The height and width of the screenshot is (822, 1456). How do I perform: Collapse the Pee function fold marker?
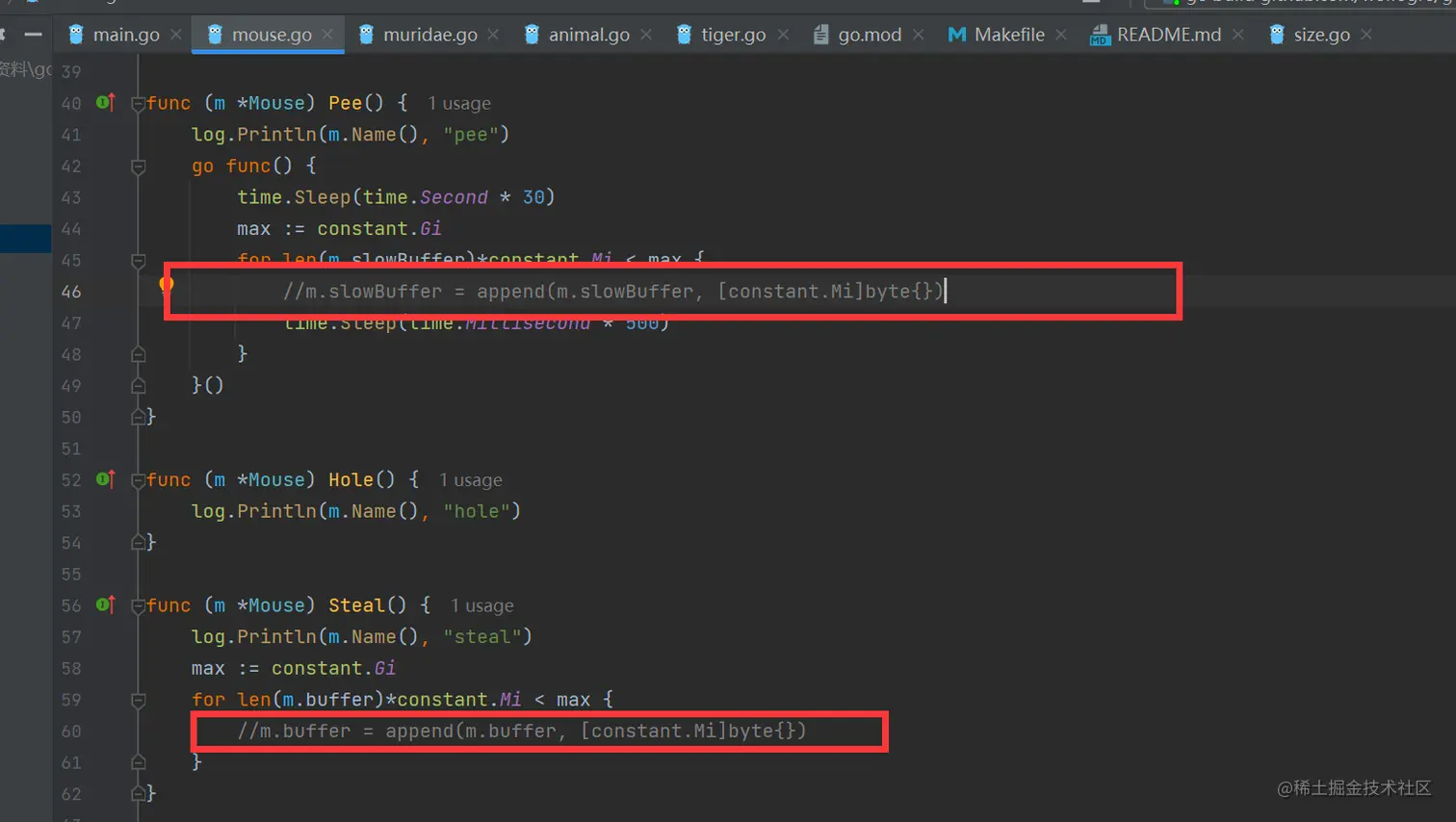(138, 103)
